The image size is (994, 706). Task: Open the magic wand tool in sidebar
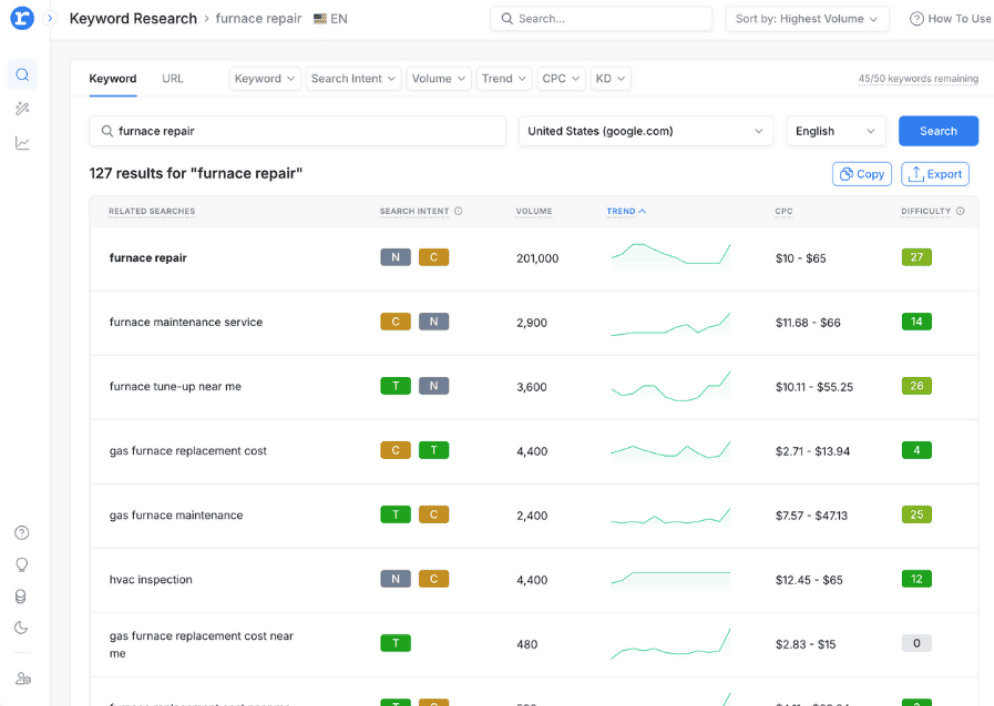(x=22, y=109)
